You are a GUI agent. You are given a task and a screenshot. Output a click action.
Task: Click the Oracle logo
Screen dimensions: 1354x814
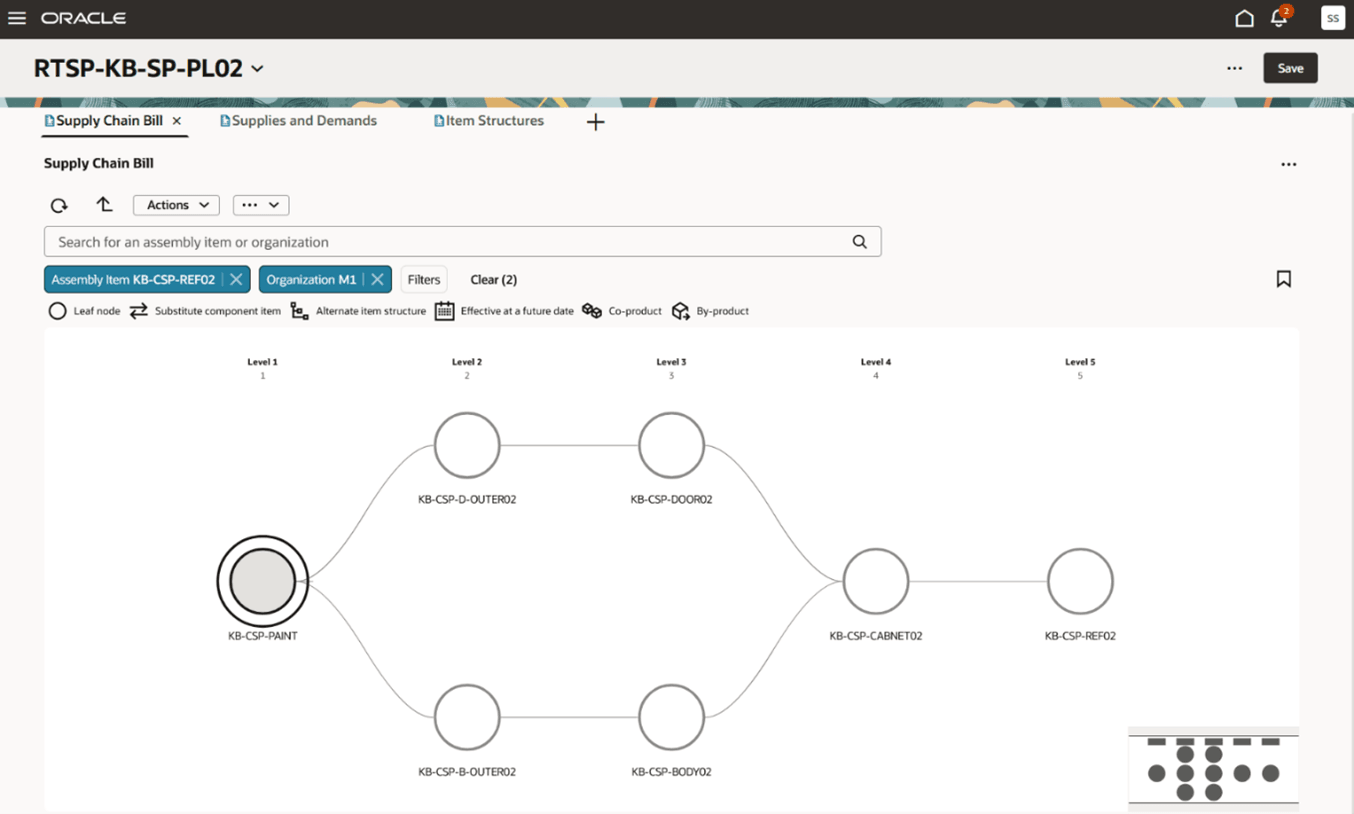click(83, 18)
